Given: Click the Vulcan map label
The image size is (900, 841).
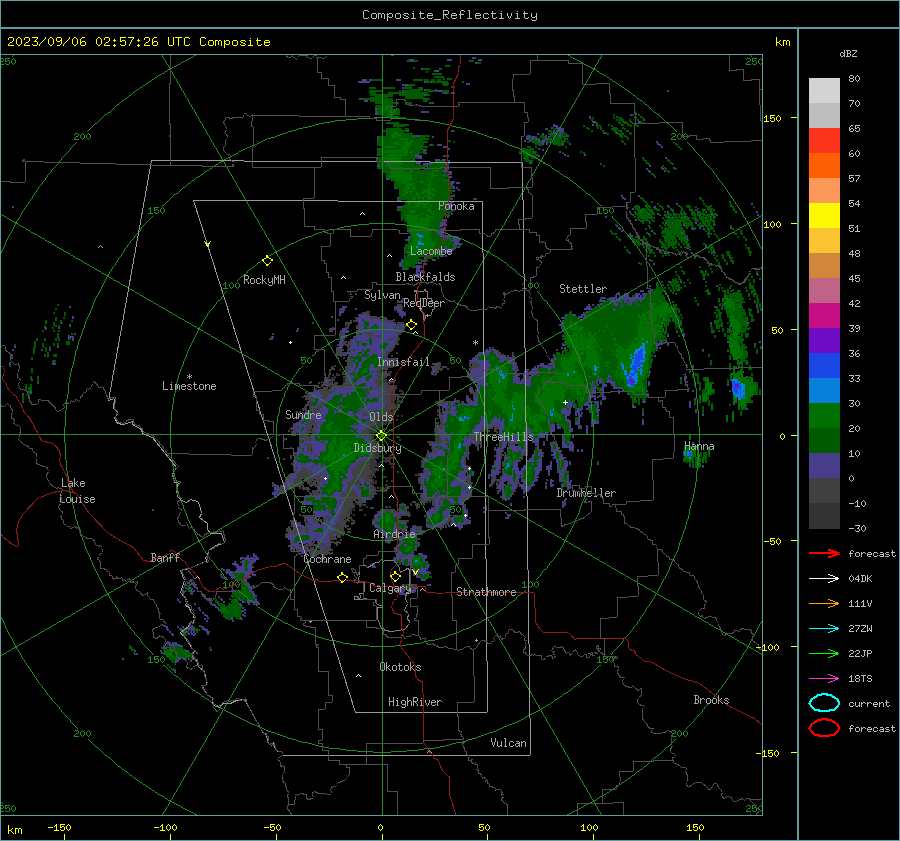Looking at the screenshot, I should pos(508,743).
